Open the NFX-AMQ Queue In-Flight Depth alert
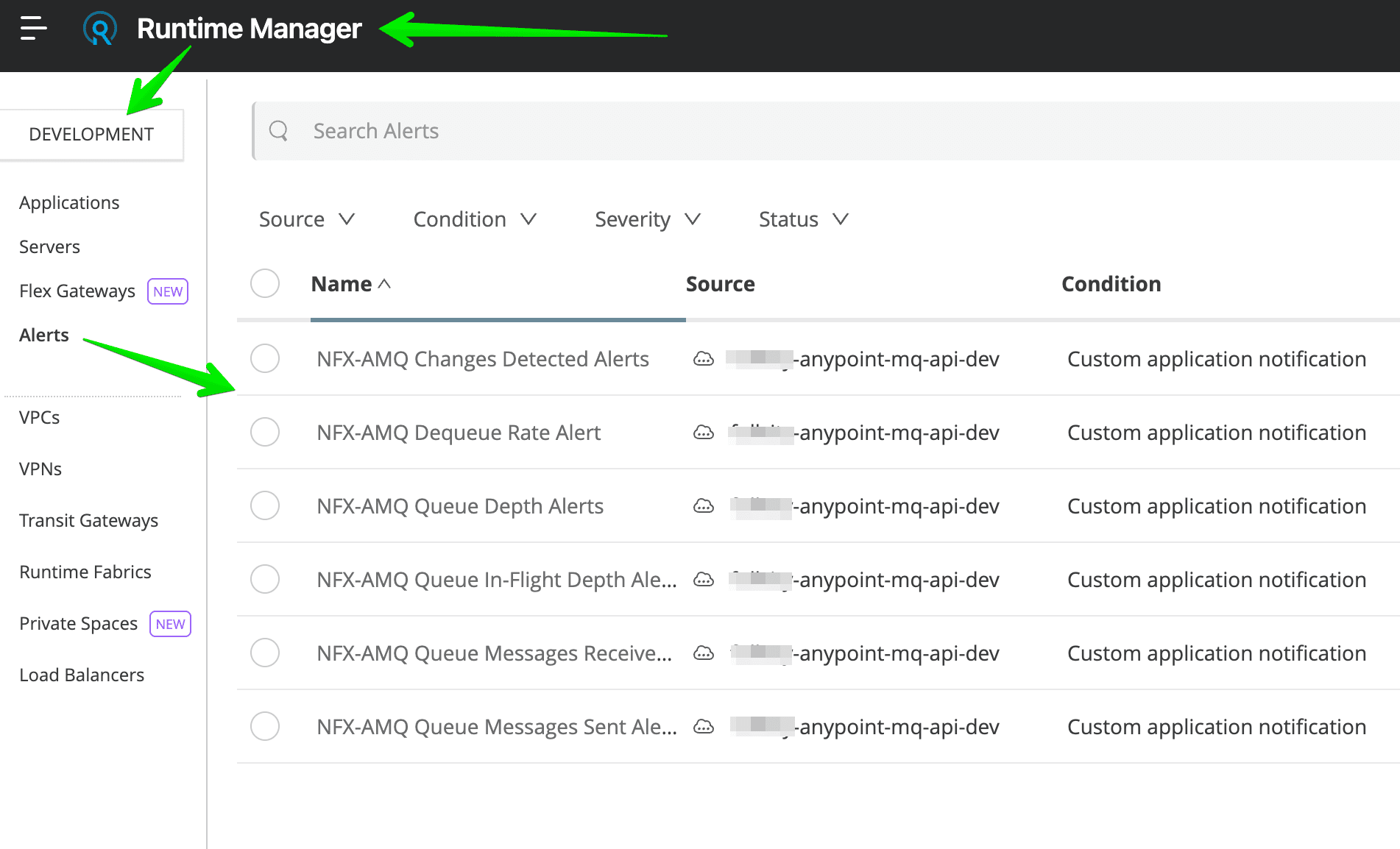The image size is (1400, 849). pyautogui.click(x=497, y=580)
